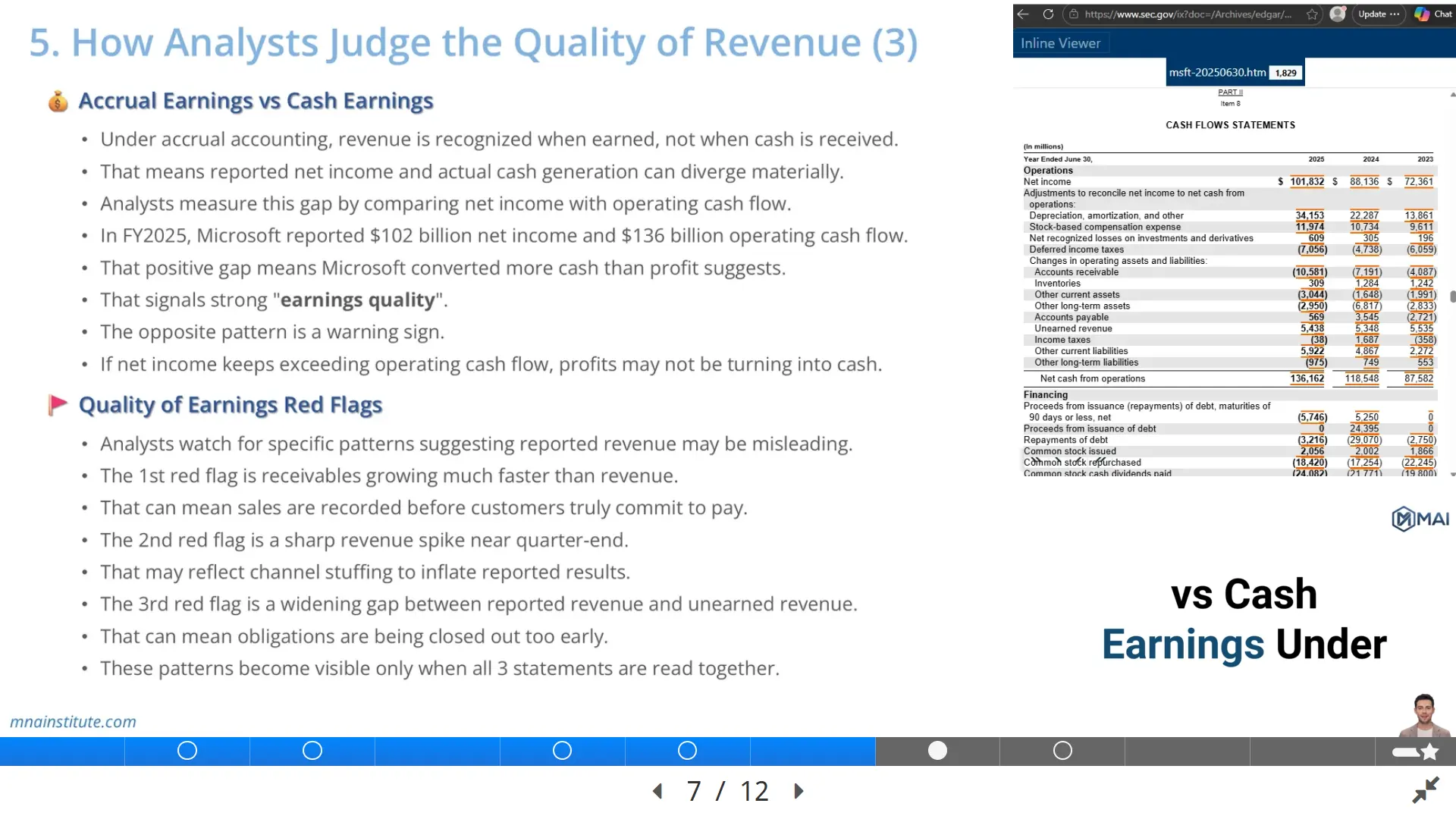Click 'Stock-based compensation expense' row label
This screenshot has height=819, width=1456.
[1104, 227]
